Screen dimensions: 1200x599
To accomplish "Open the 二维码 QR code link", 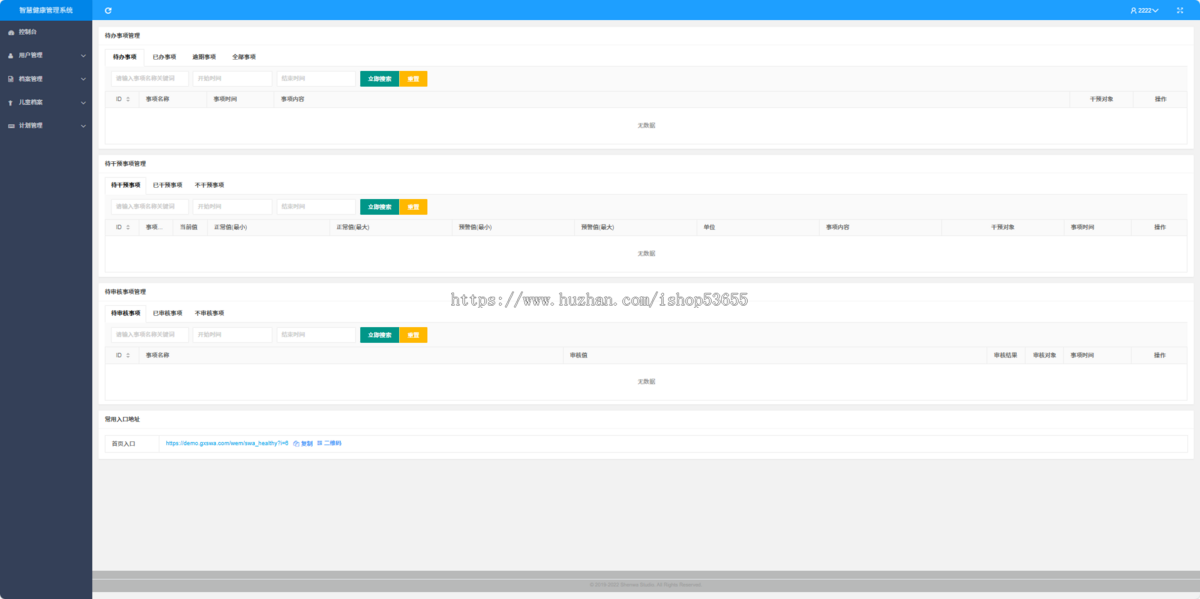I will pyautogui.click(x=329, y=443).
